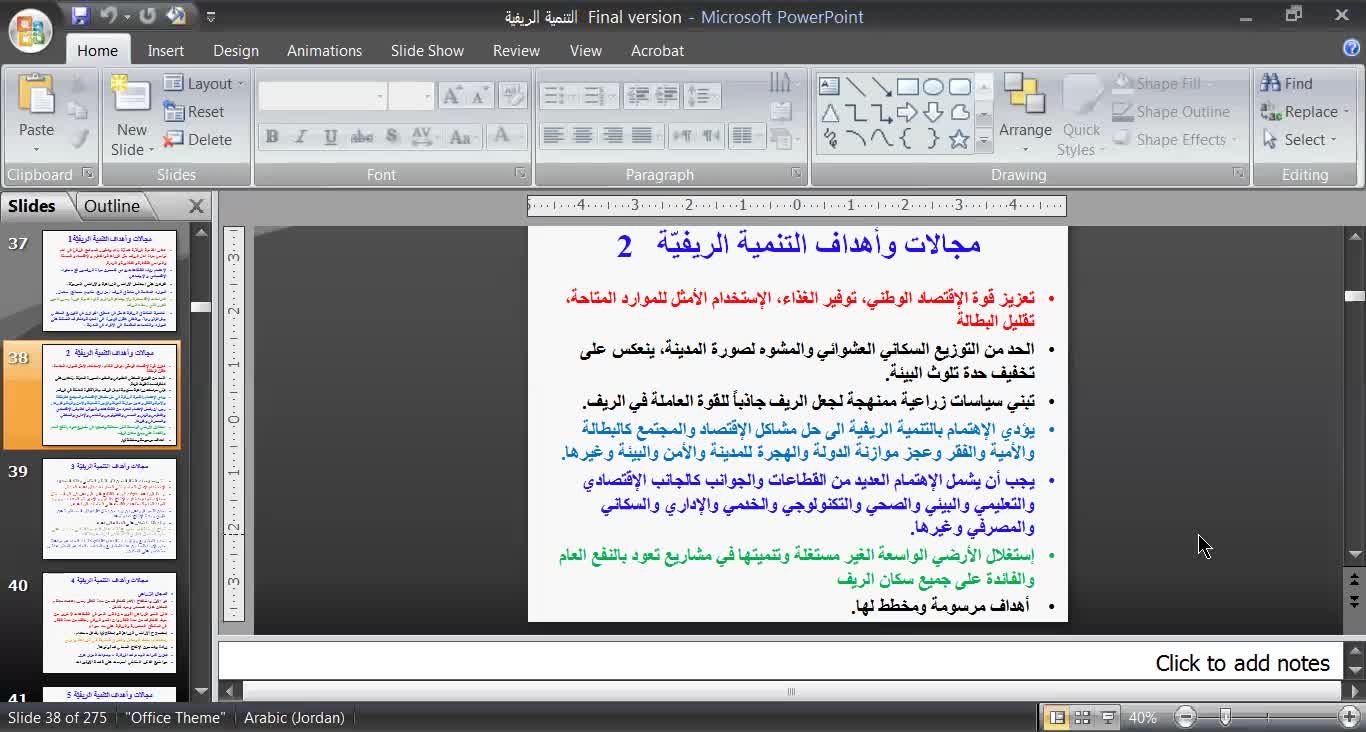Delete the selected slide
Viewport: 1366px width, 732px height.
197,140
